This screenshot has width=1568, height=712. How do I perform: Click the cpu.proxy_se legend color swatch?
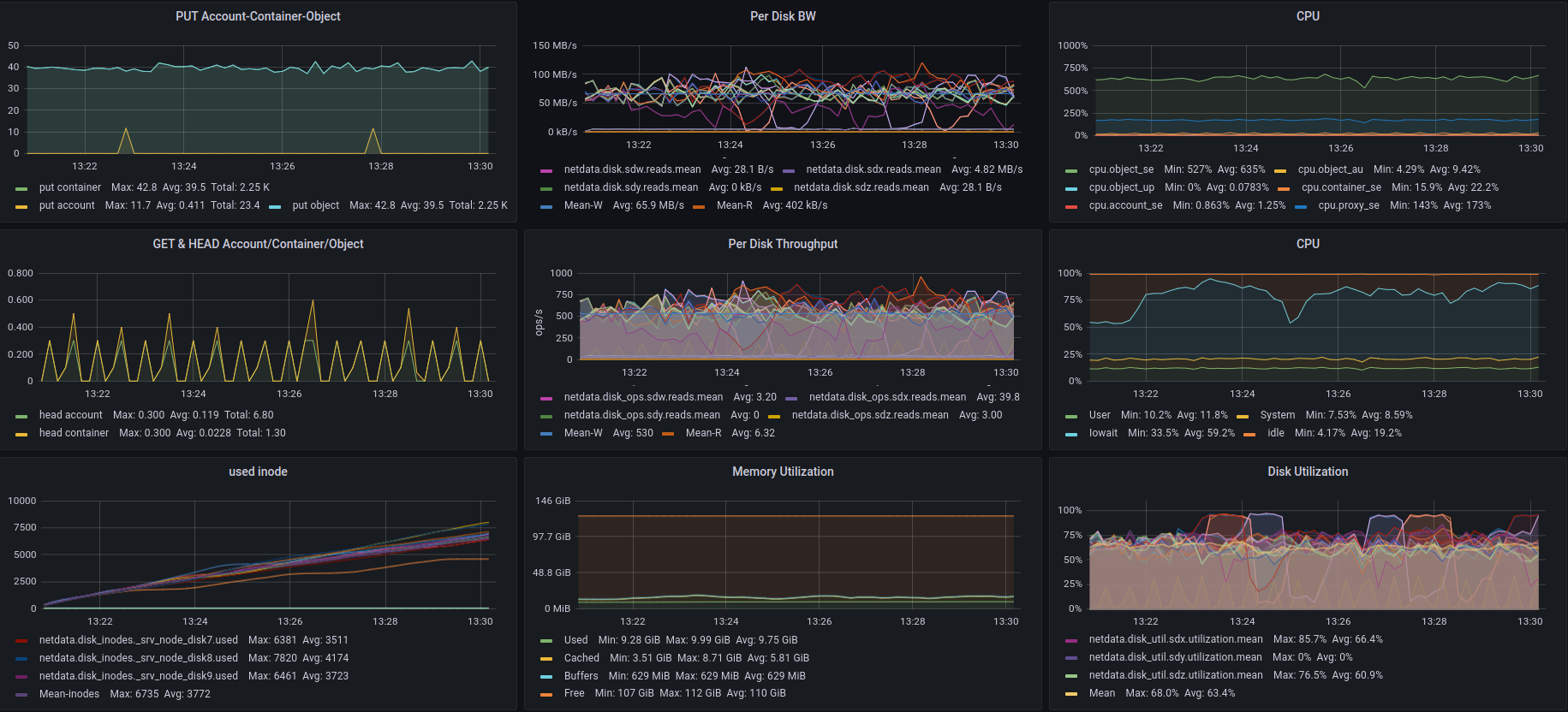coord(1301,206)
